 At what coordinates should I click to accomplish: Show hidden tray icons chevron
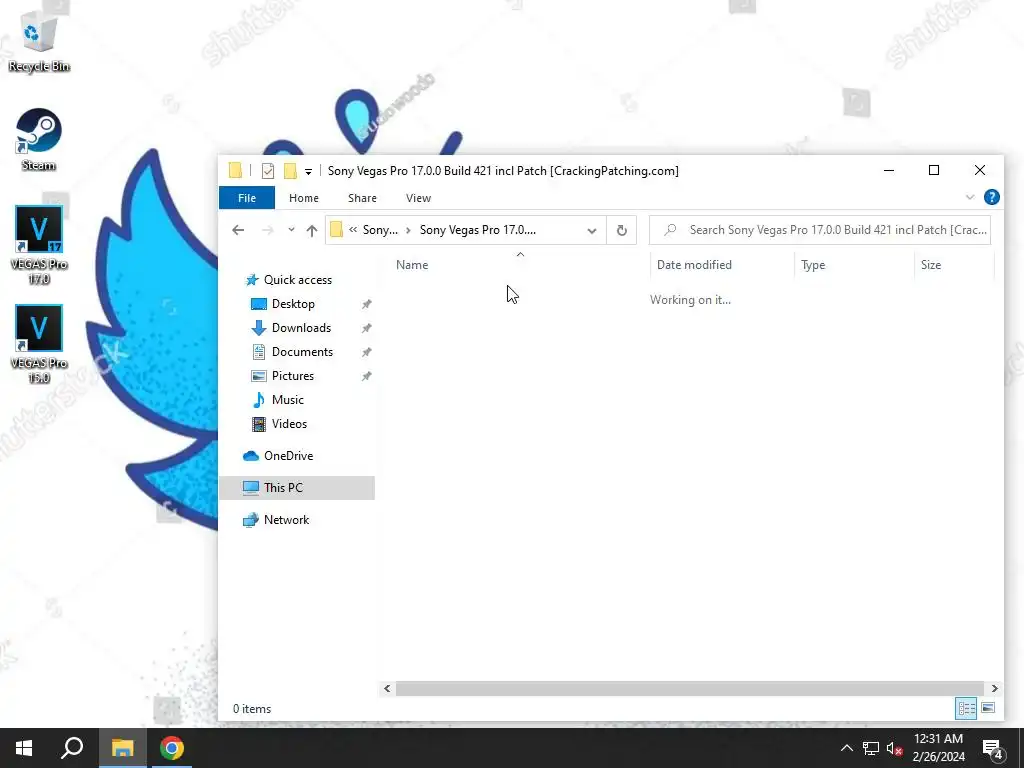point(846,748)
